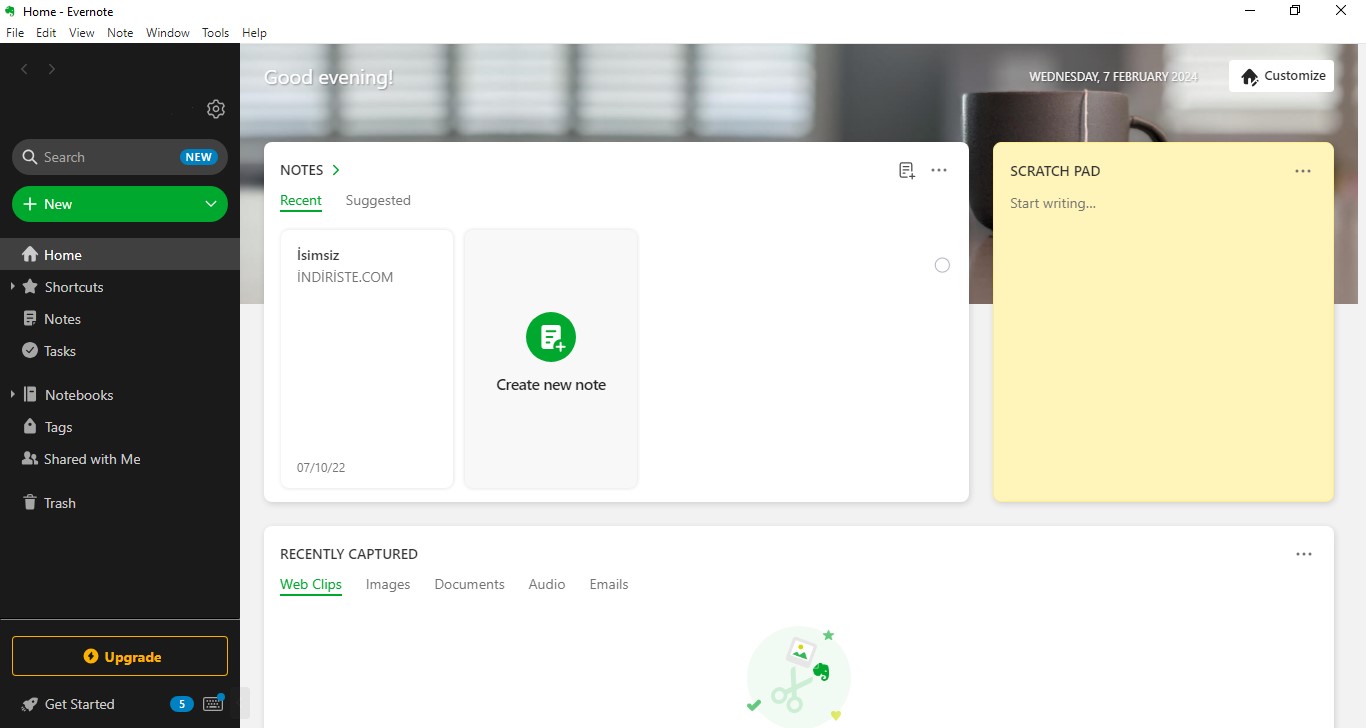
Task: Click the İNDİRİSTE.COM note text
Action: tap(345, 277)
